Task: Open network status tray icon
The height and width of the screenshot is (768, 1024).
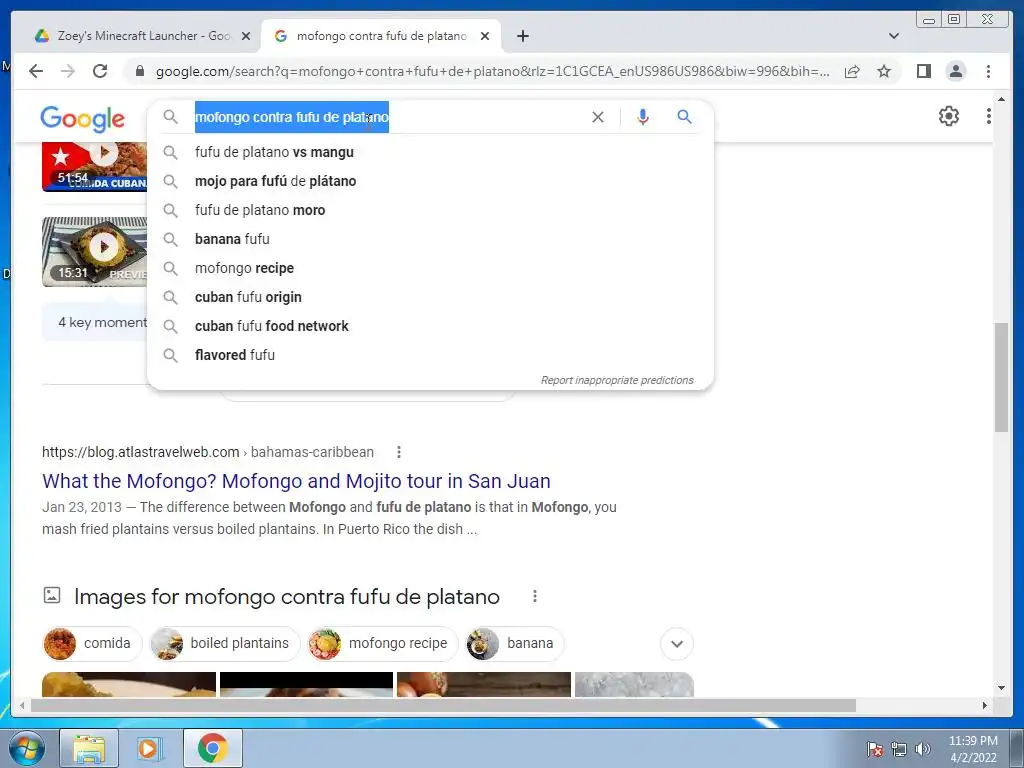Action: (899, 749)
